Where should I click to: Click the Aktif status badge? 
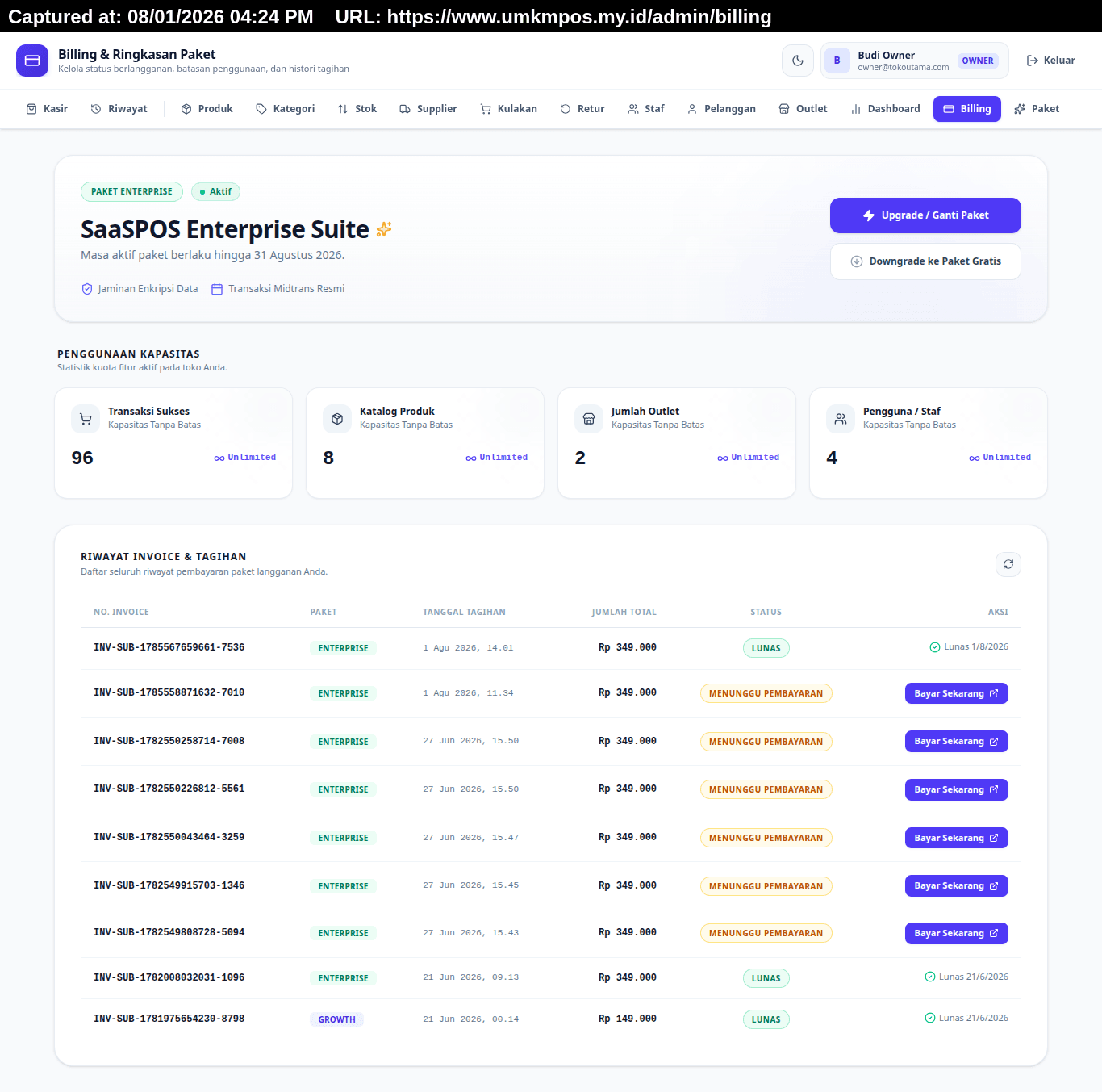[x=215, y=192]
